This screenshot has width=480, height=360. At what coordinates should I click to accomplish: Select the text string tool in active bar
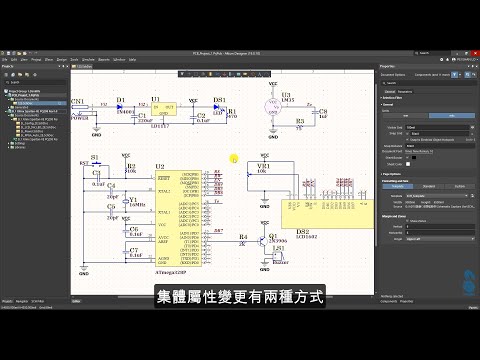click(259, 74)
